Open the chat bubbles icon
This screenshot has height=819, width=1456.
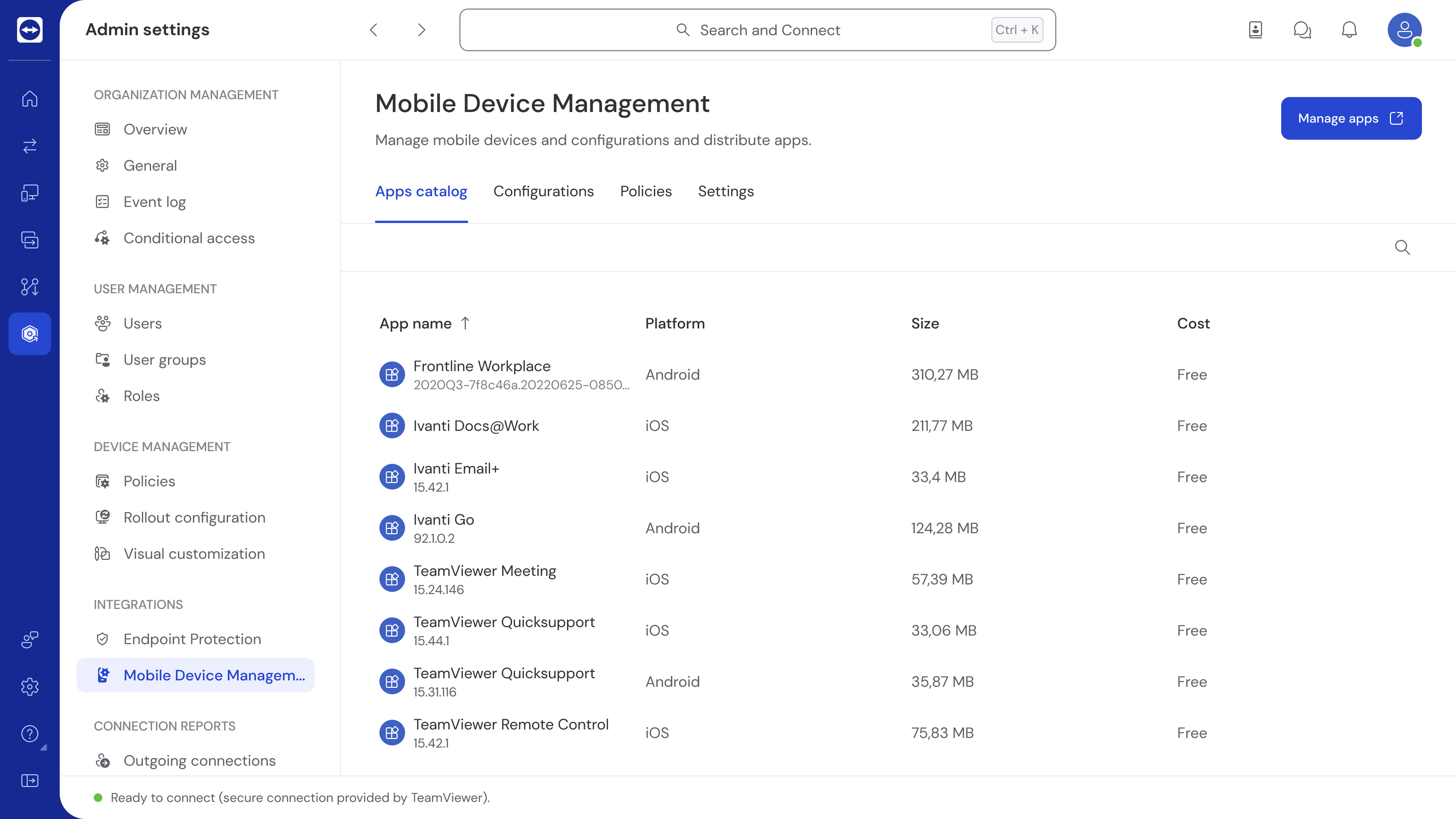click(x=1302, y=30)
